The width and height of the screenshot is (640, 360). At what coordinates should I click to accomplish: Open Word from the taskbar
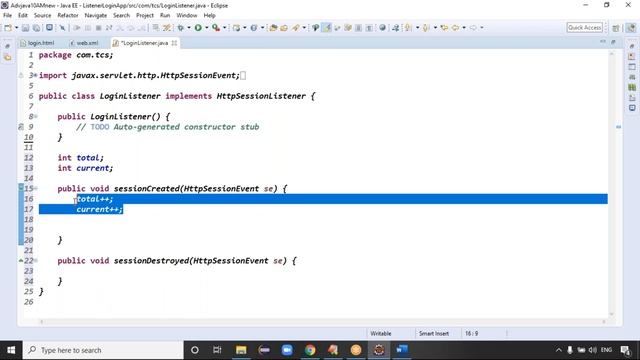(x=402, y=350)
